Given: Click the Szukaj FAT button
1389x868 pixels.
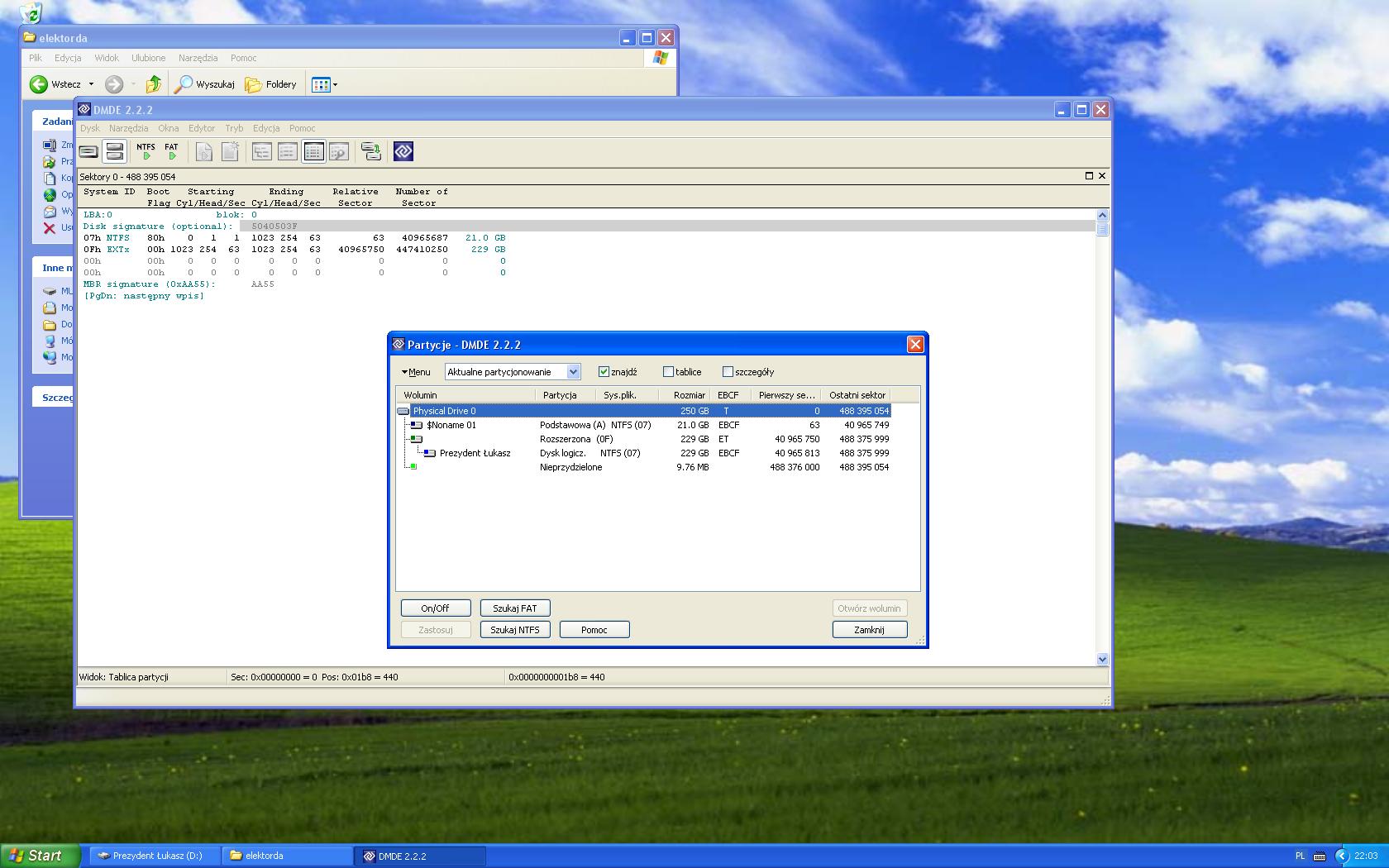Looking at the screenshot, I should 515,608.
